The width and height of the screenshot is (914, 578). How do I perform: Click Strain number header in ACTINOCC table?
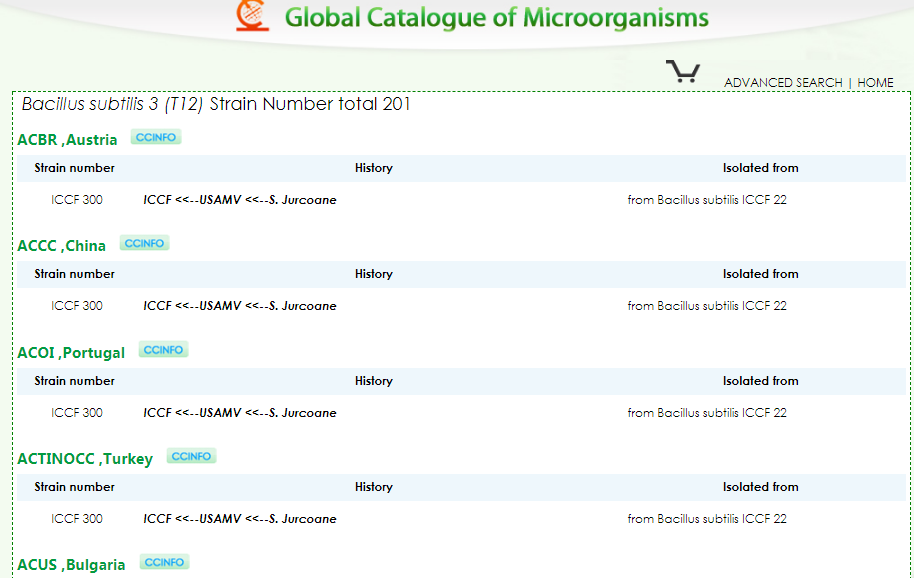point(74,487)
